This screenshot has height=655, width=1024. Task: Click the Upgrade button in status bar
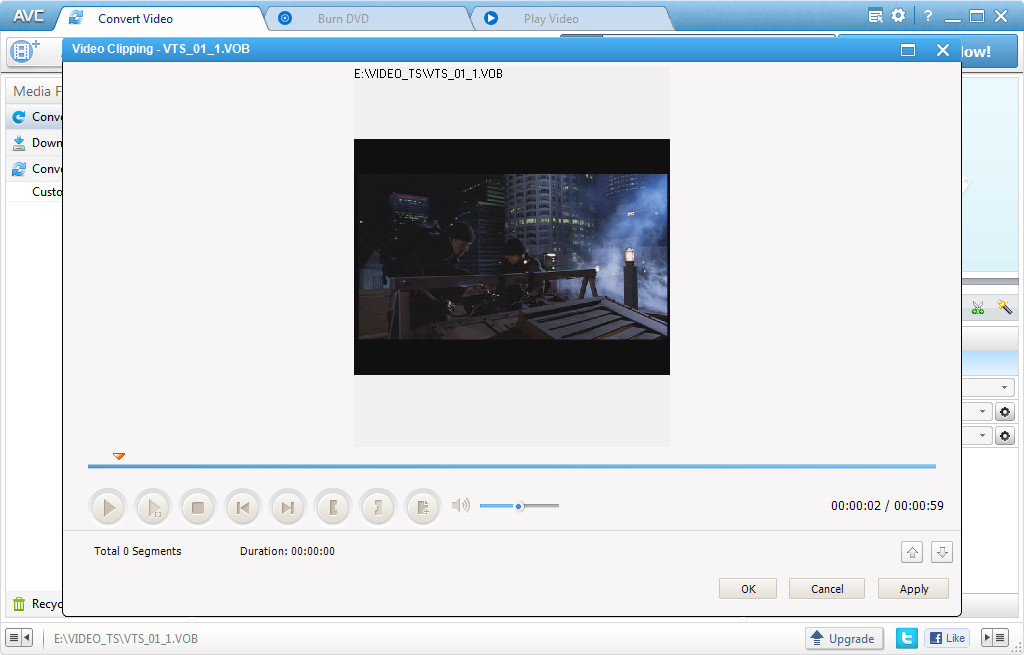point(844,639)
